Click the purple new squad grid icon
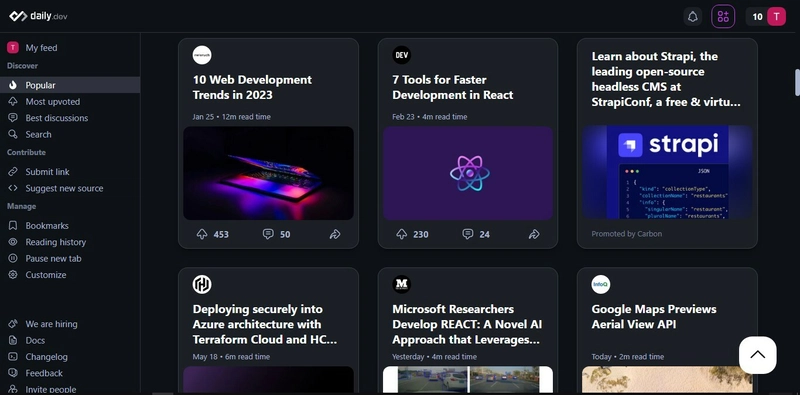This screenshot has height=395, width=800. (x=723, y=17)
